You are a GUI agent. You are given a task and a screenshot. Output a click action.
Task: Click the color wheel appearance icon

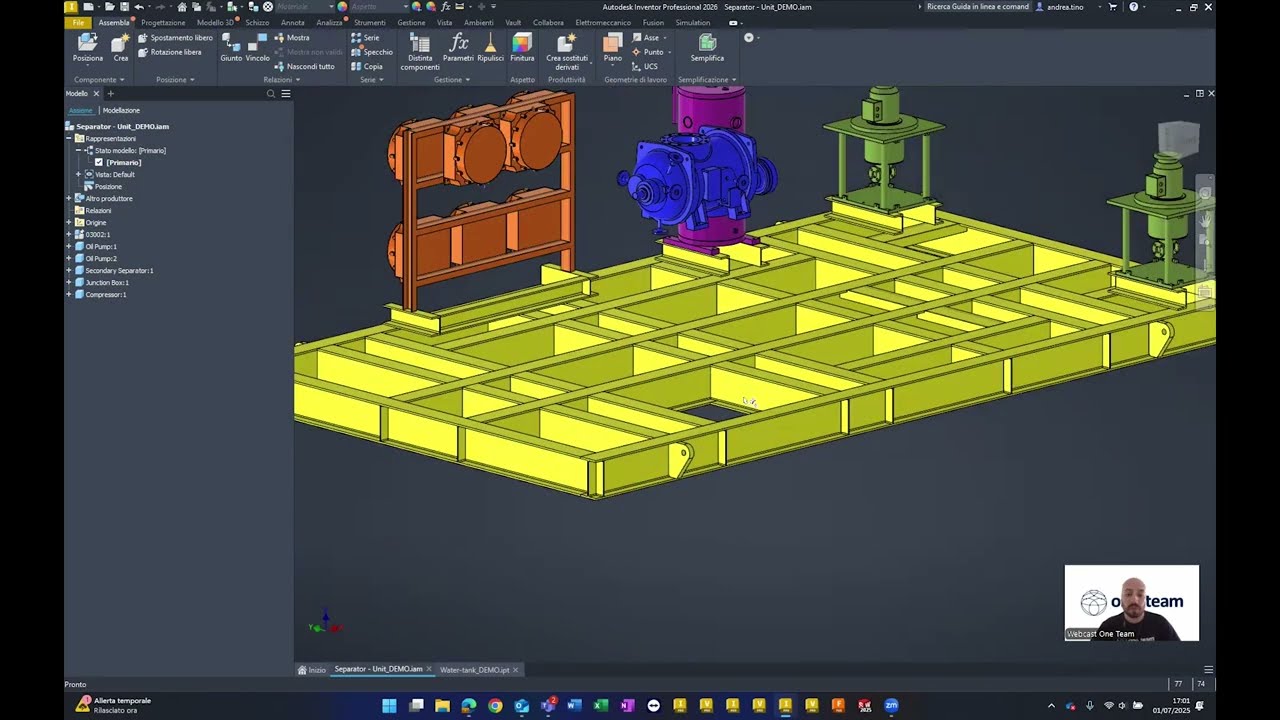pyautogui.click(x=342, y=7)
